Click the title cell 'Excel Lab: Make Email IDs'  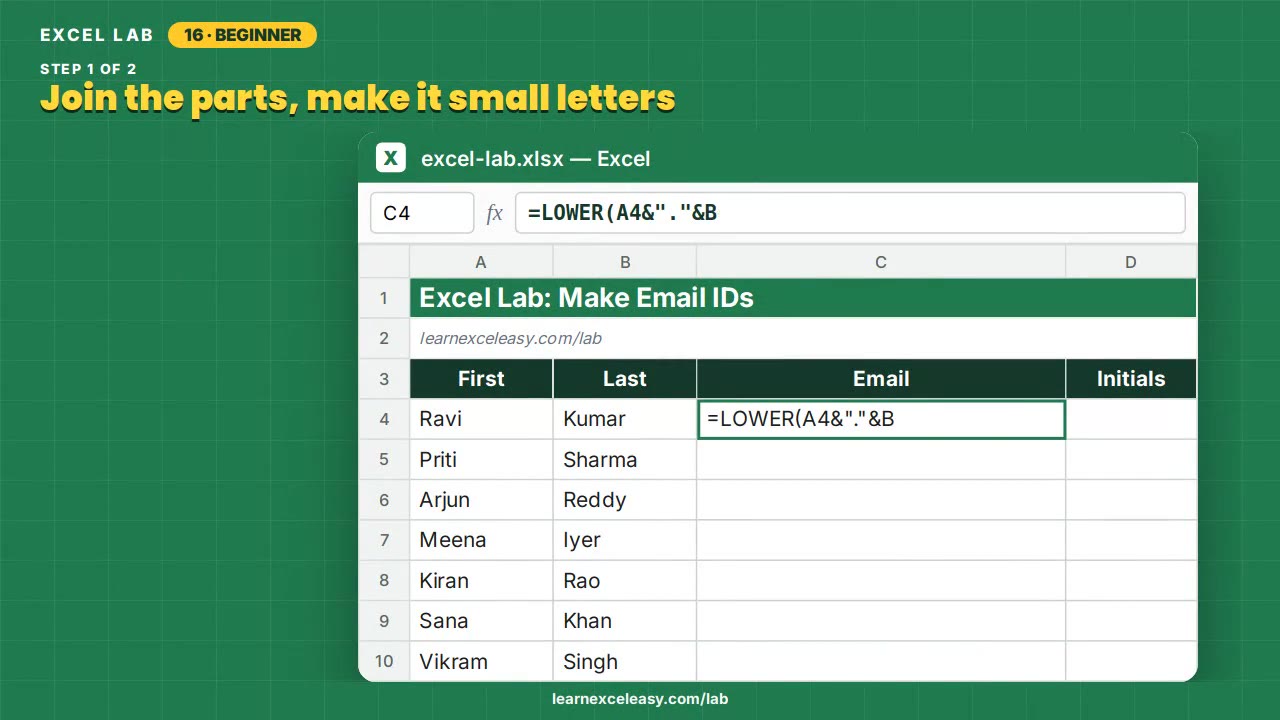coord(803,298)
